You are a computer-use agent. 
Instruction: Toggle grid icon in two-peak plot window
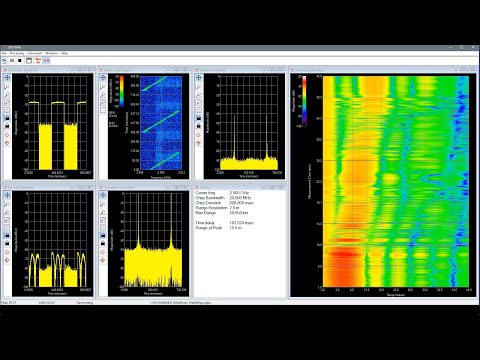199,110
